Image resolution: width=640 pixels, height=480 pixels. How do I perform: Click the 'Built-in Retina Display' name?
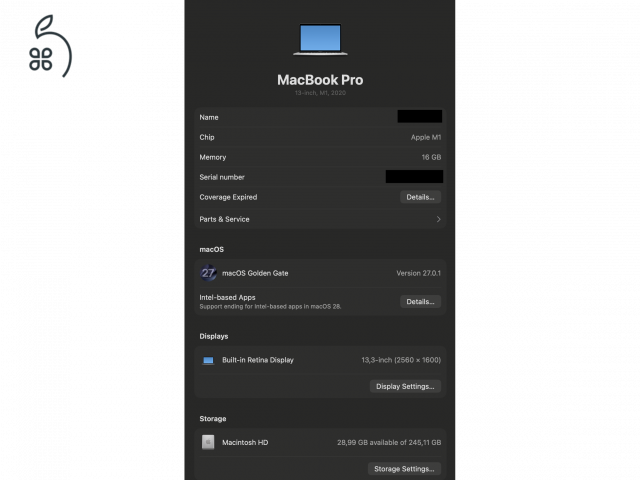[258, 360]
